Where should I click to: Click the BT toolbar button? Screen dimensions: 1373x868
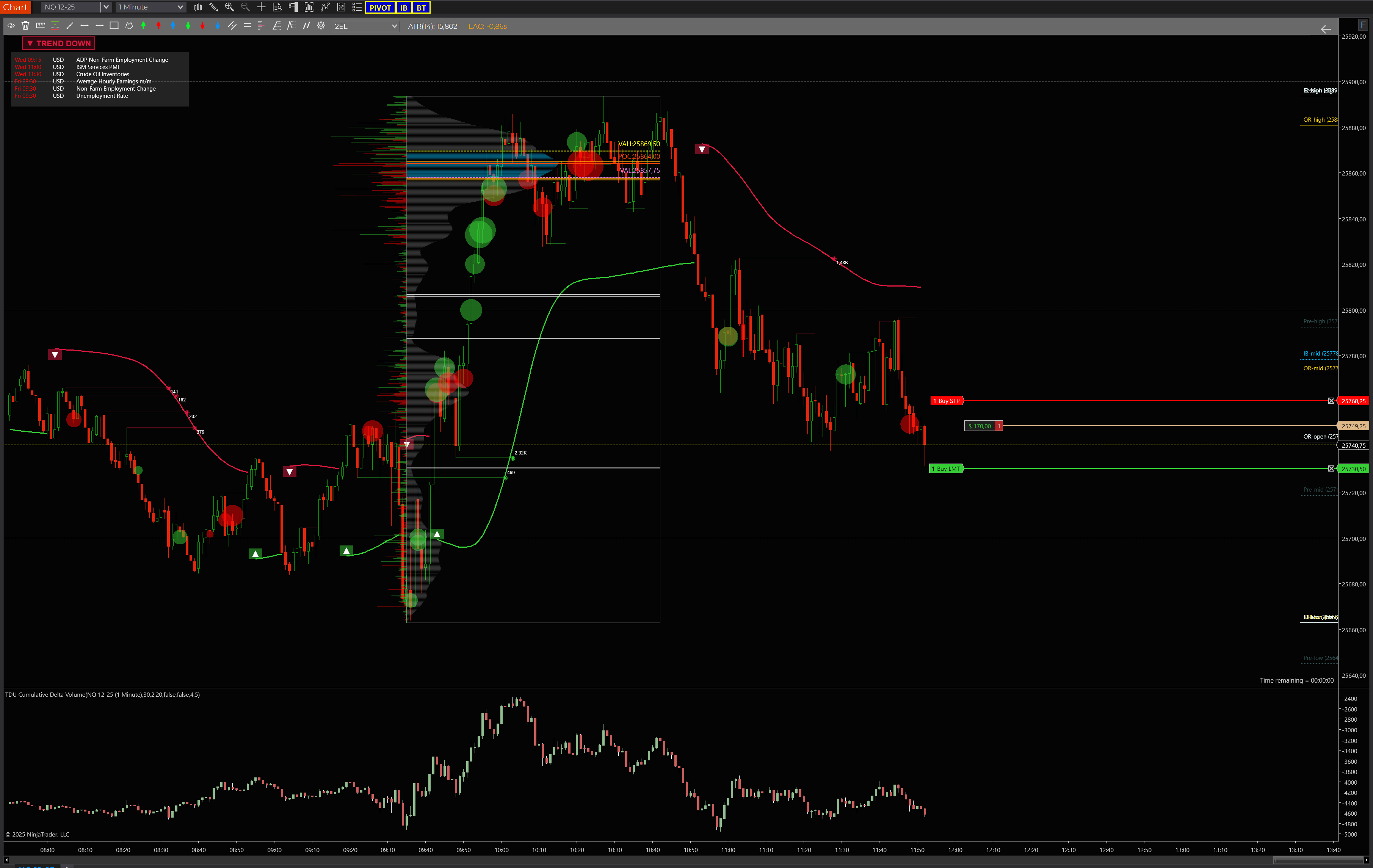point(422,8)
